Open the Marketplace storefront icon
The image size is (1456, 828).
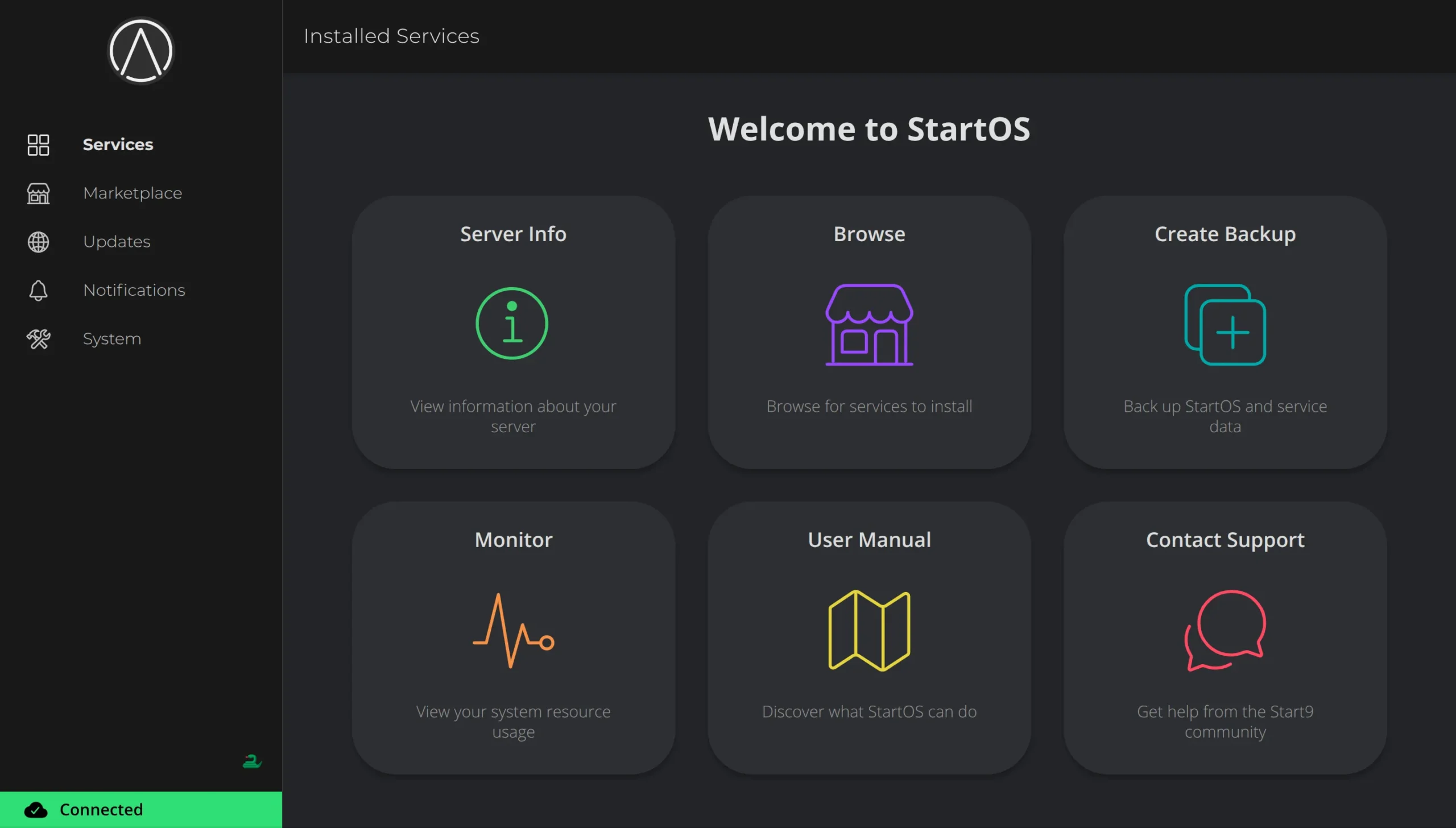[38, 193]
